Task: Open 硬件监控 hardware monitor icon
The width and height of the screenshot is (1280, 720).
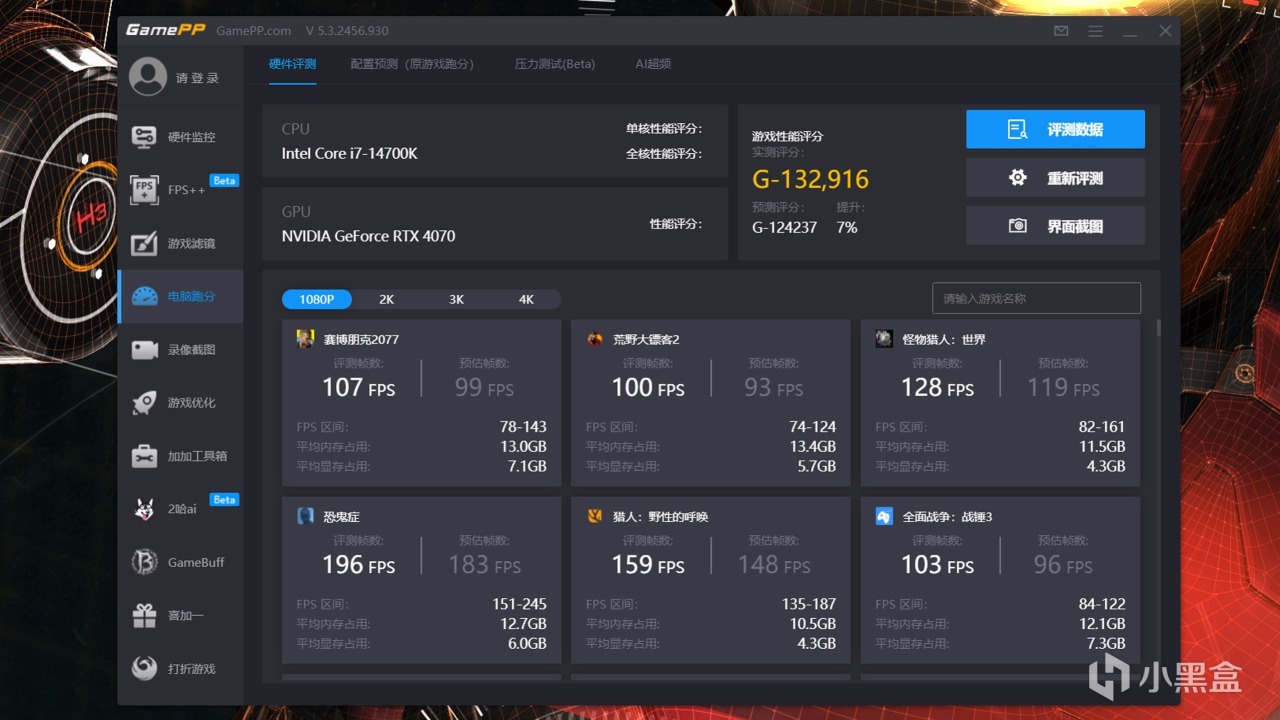Action: (x=144, y=137)
